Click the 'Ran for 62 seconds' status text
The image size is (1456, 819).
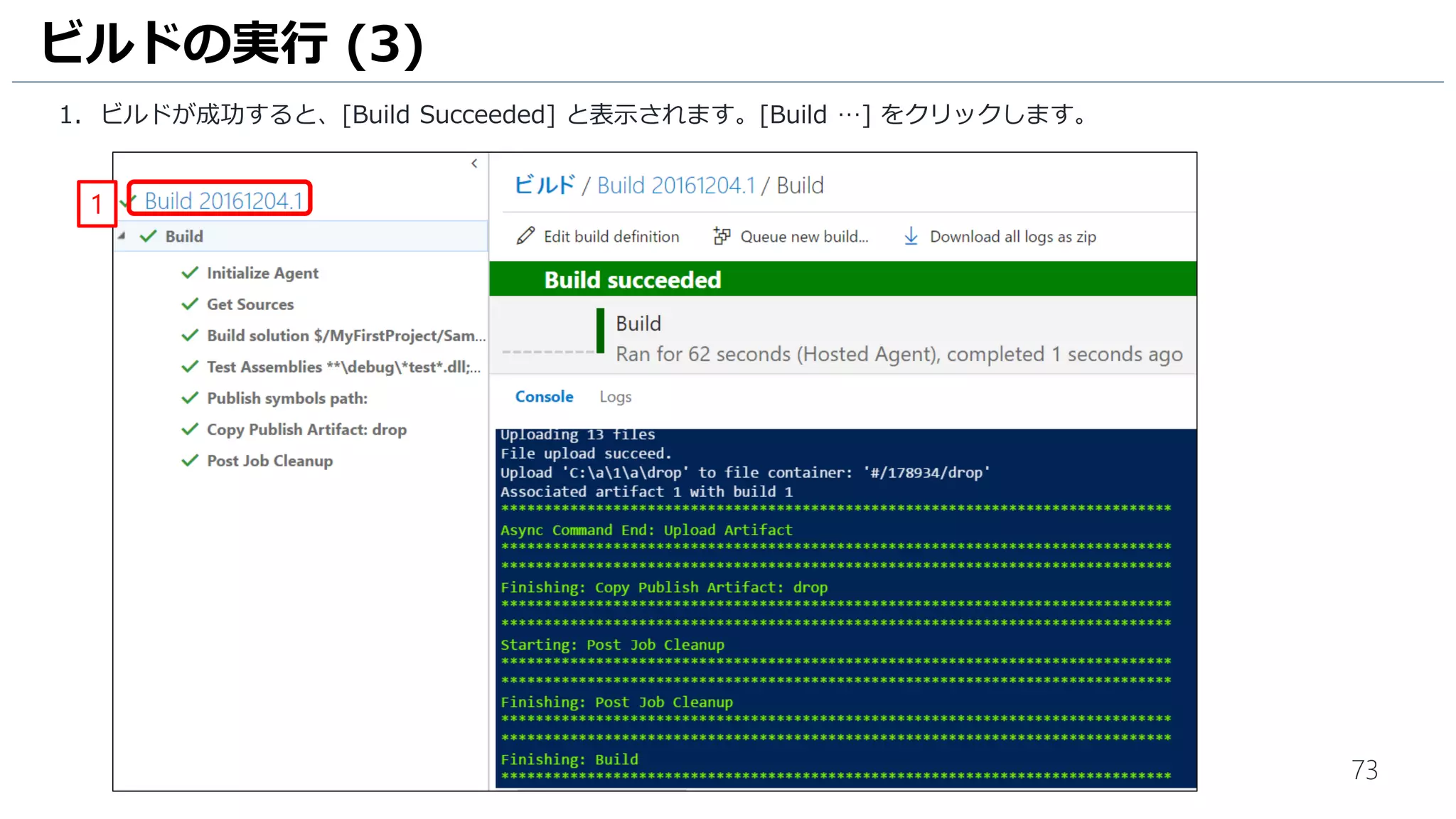click(899, 354)
